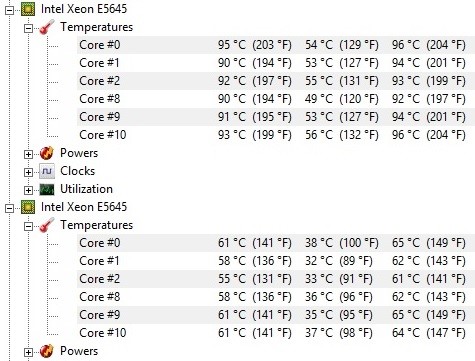Click the green graph icon next to Utilization

(47, 189)
